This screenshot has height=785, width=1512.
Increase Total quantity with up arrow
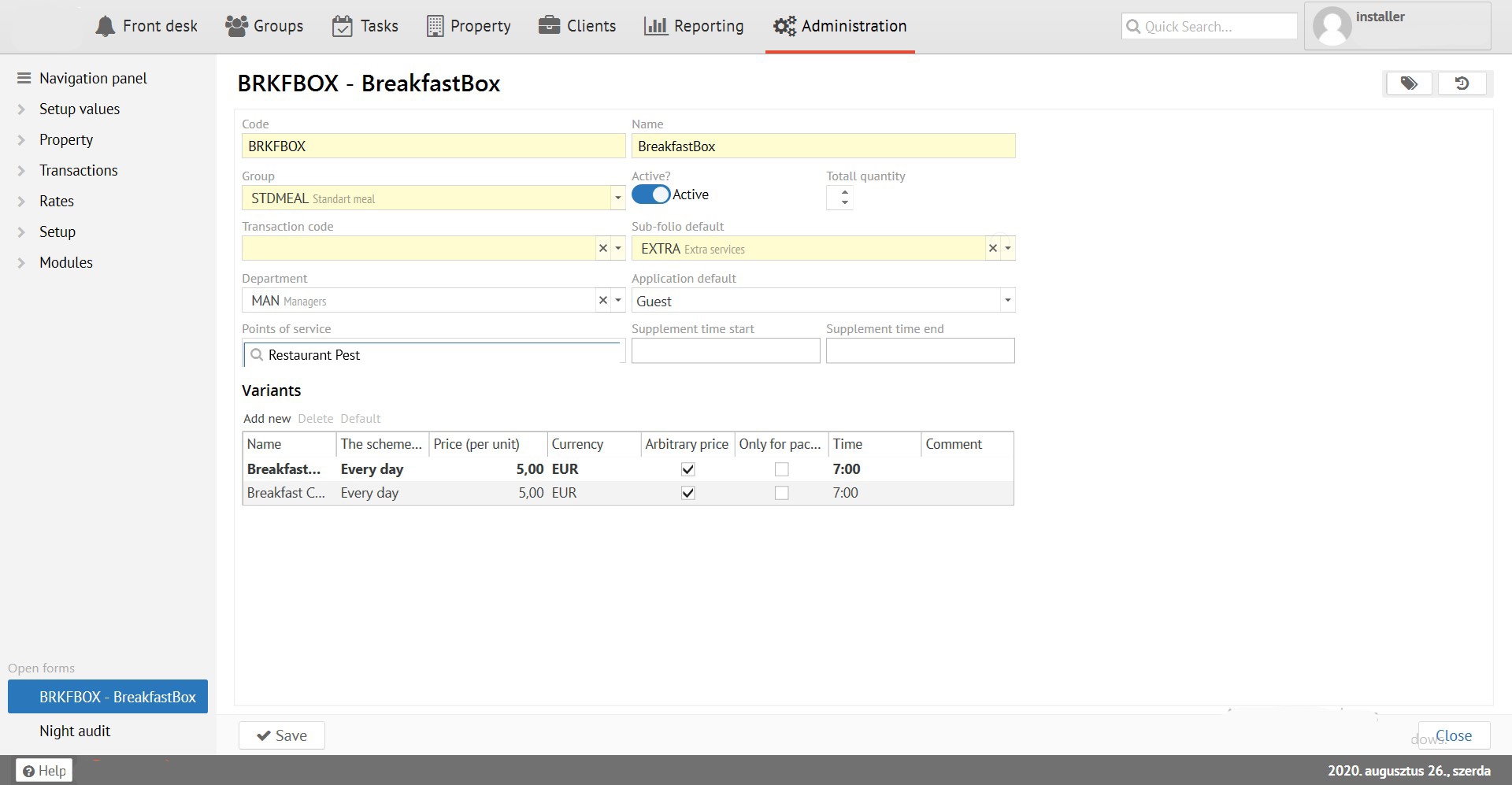845,192
